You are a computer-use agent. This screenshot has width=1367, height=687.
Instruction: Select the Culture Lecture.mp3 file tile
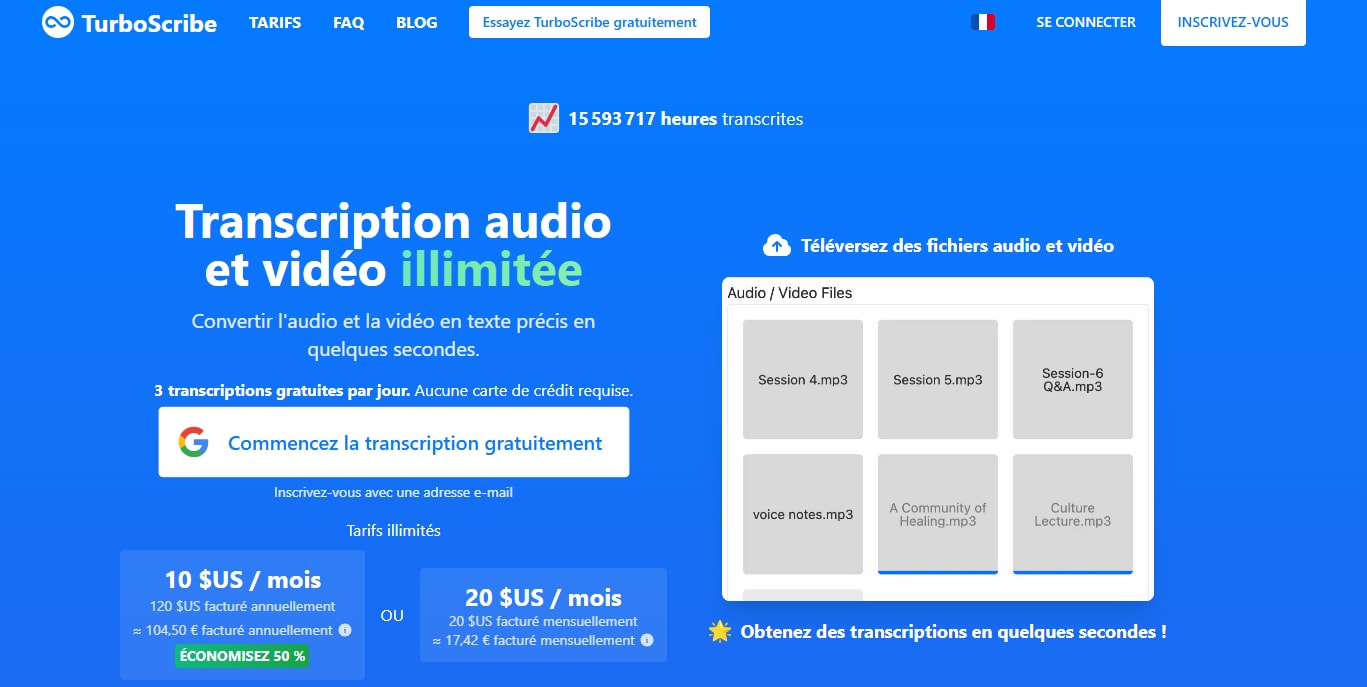[1073, 514]
